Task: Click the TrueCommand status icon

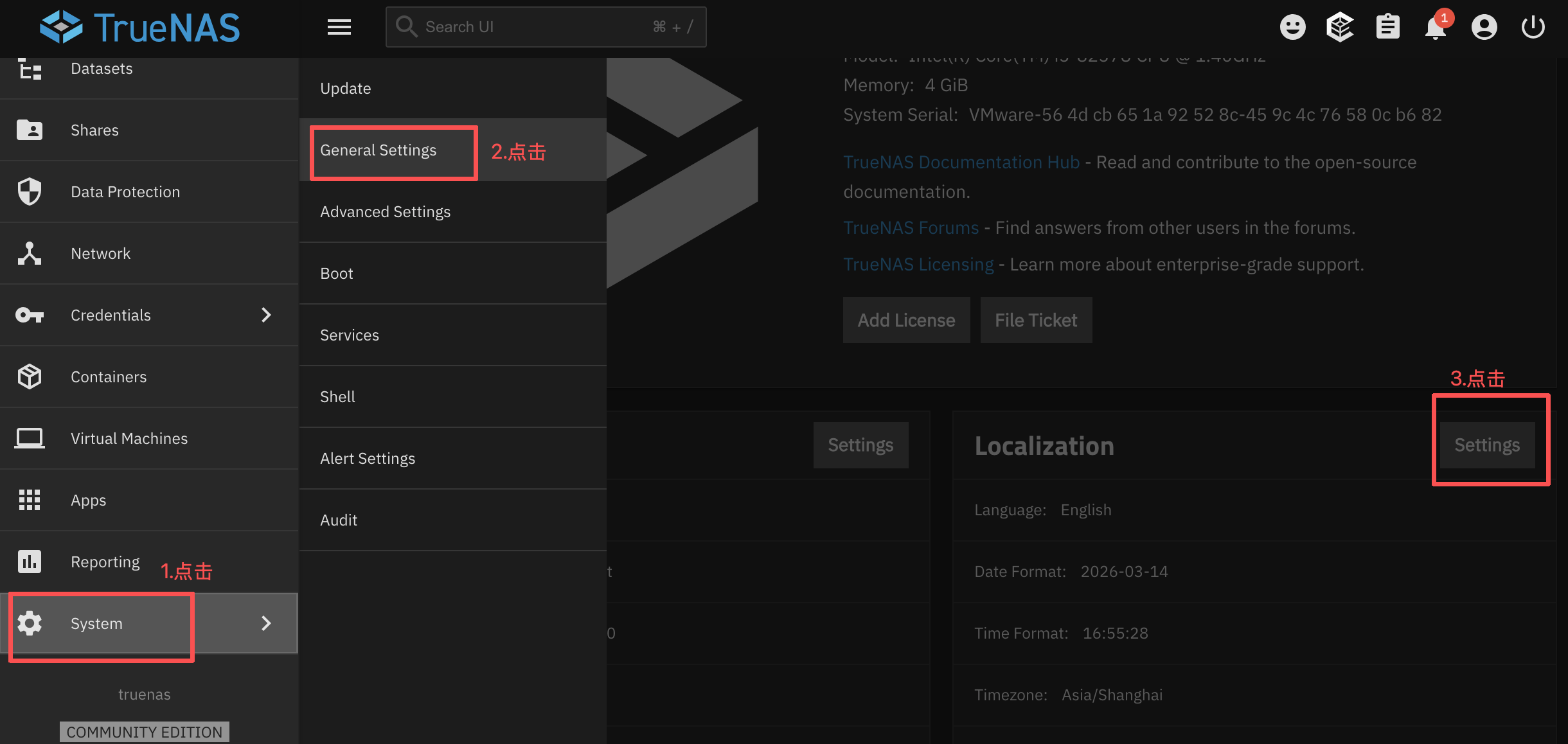Action: tap(1340, 27)
